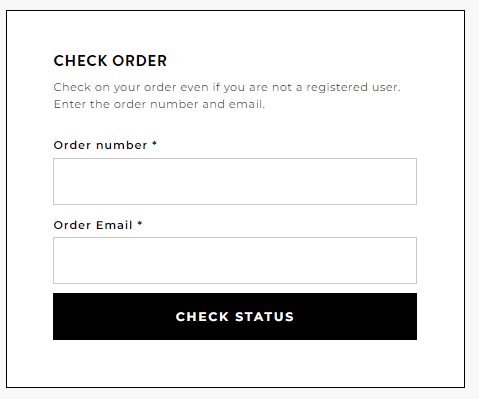
Task: Click the word "email" ending the instructions
Action: 245,104
